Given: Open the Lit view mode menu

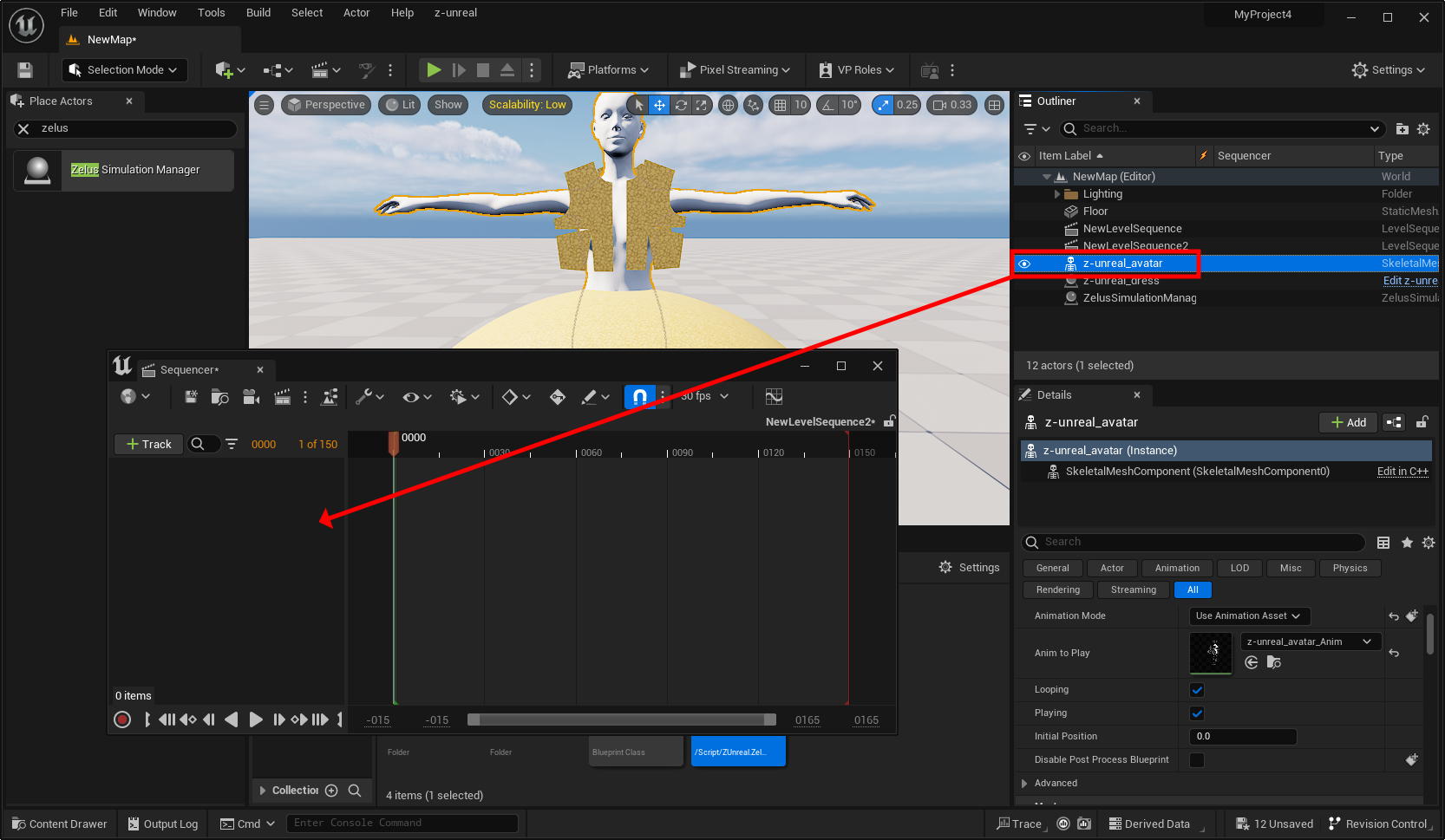Looking at the screenshot, I should [x=400, y=105].
